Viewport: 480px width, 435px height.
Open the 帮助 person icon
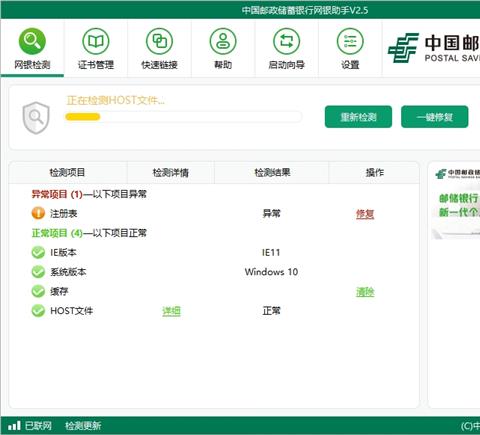223,41
